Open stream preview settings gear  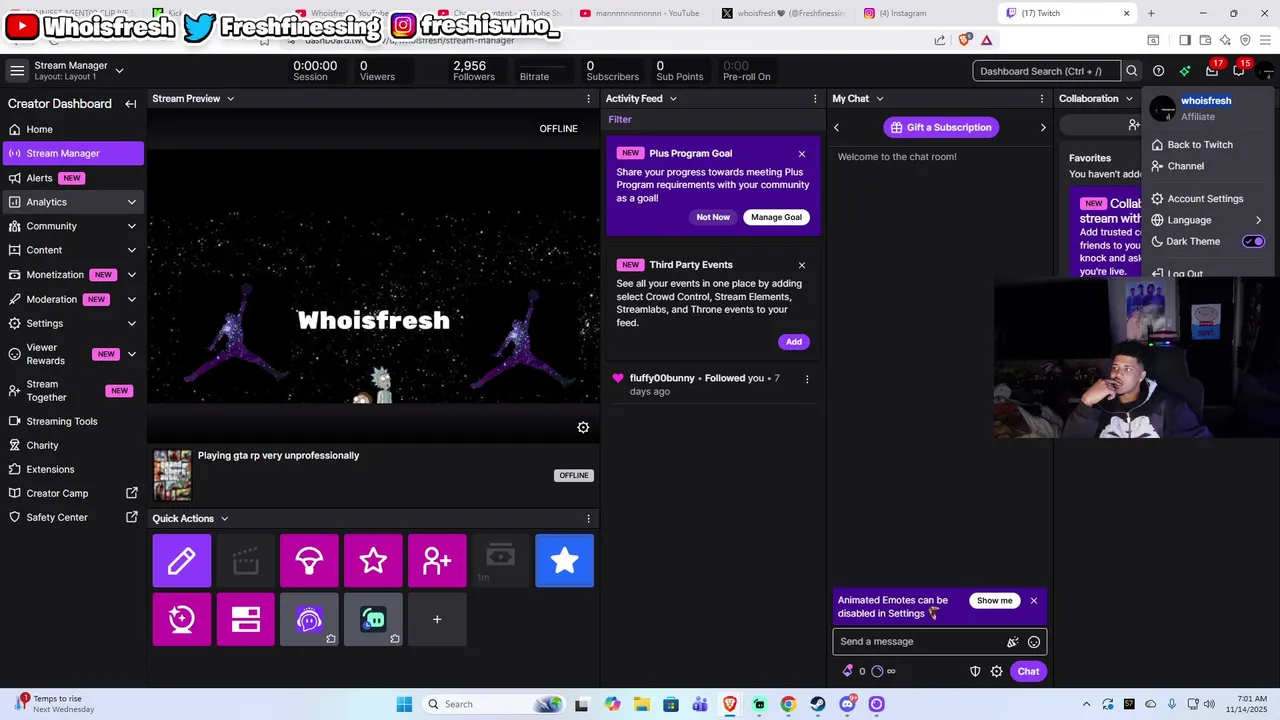click(x=583, y=427)
